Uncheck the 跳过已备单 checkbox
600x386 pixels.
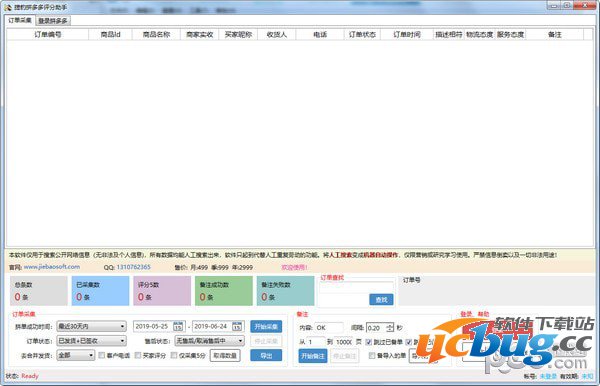368,342
